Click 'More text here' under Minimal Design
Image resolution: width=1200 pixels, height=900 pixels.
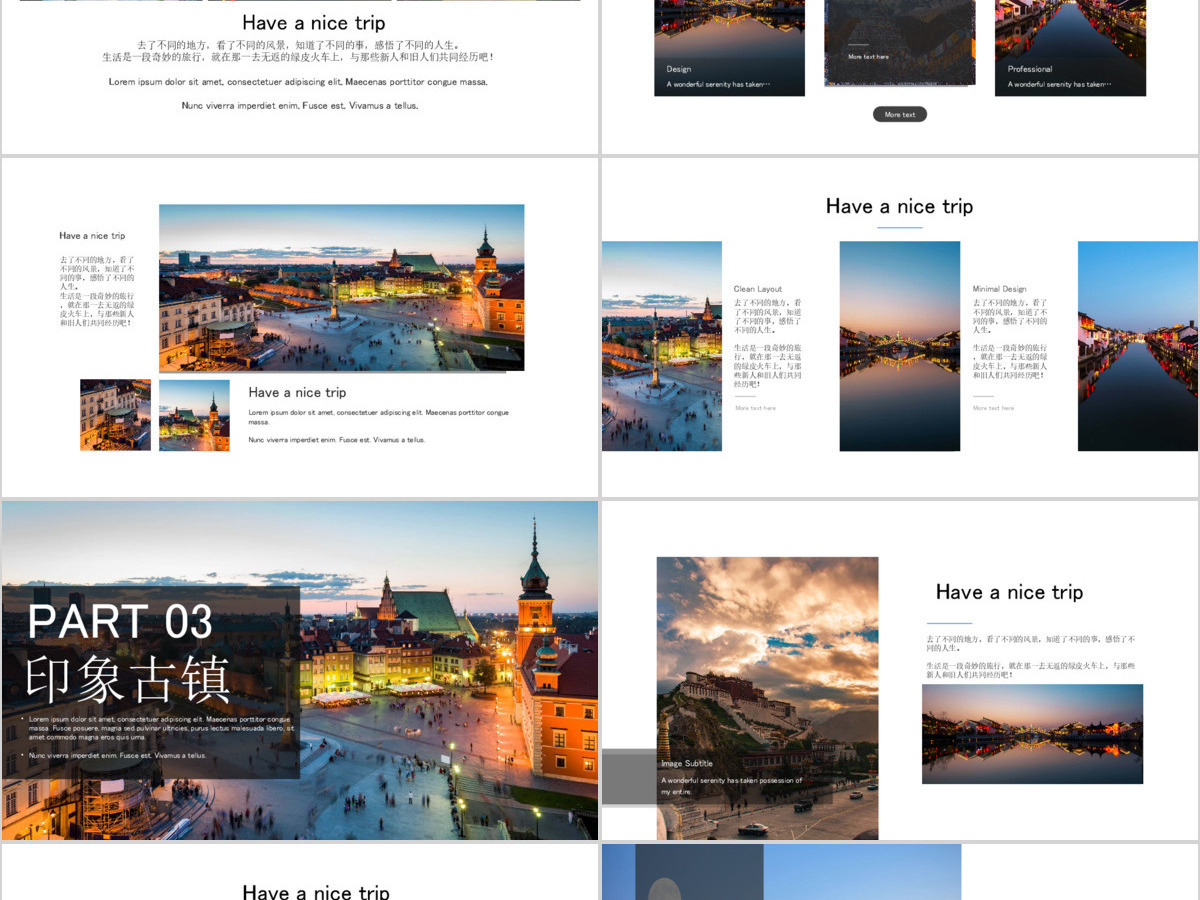(993, 408)
